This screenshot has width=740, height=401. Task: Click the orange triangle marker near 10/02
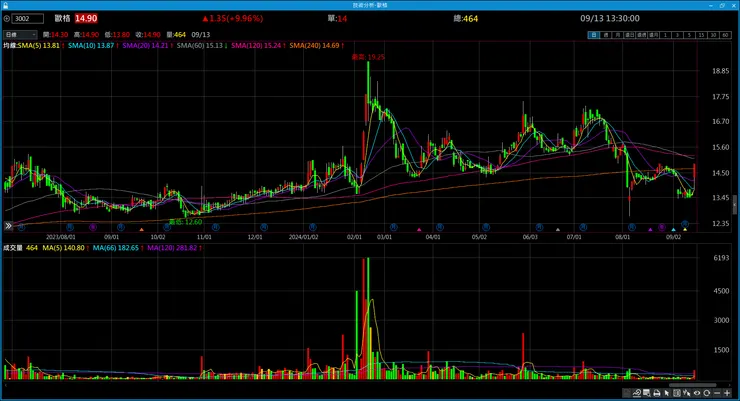pos(141,230)
